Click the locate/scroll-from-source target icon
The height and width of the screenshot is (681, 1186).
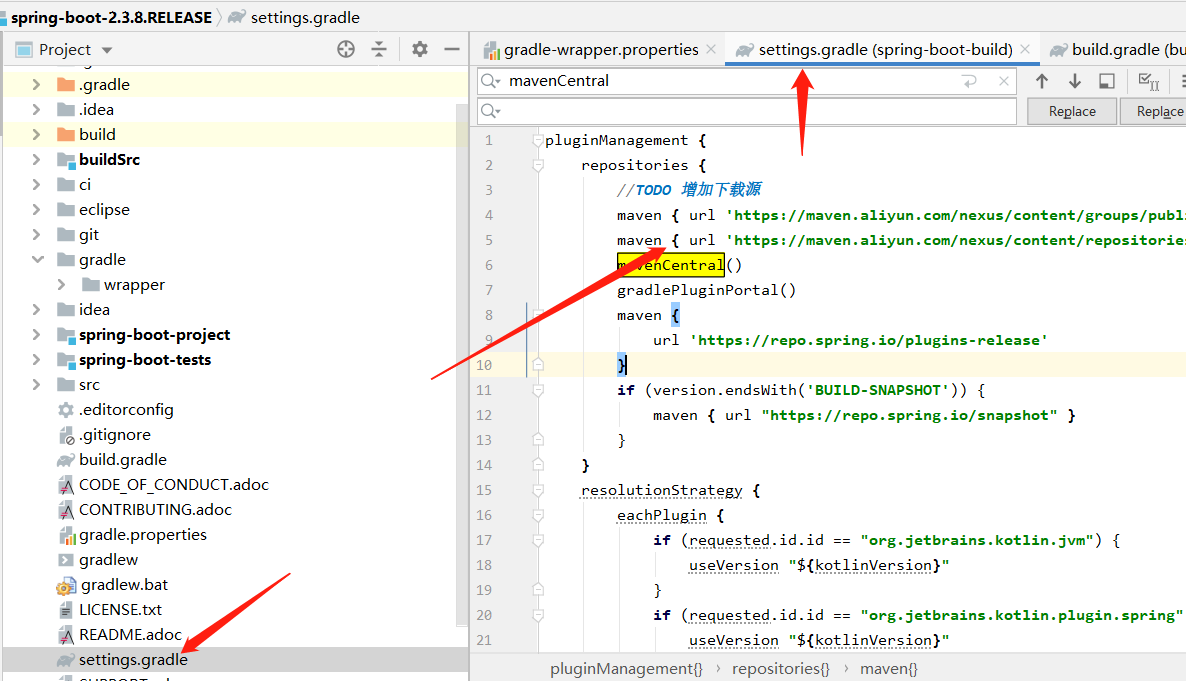click(x=346, y=49)
